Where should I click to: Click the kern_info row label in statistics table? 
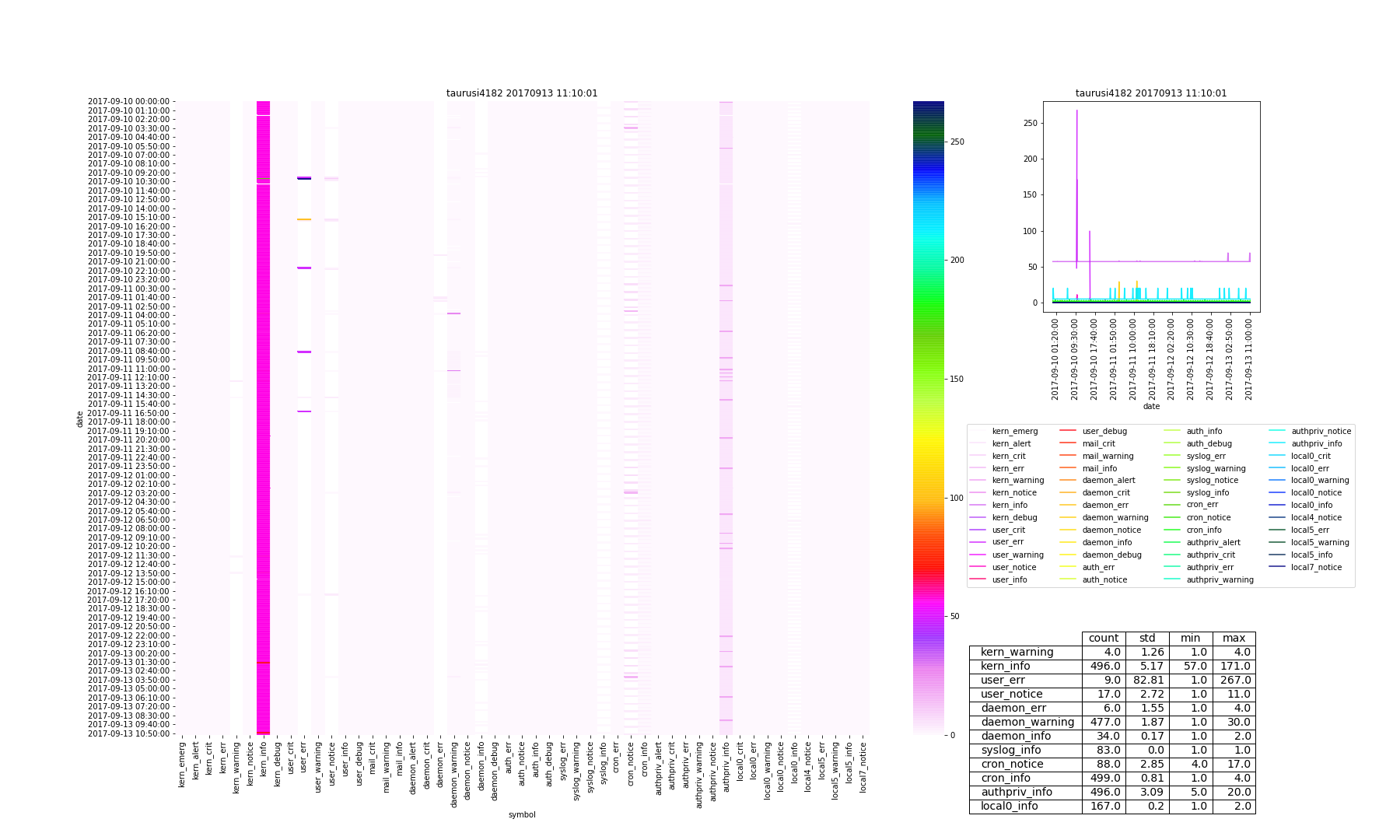[x=1005, y=666]
